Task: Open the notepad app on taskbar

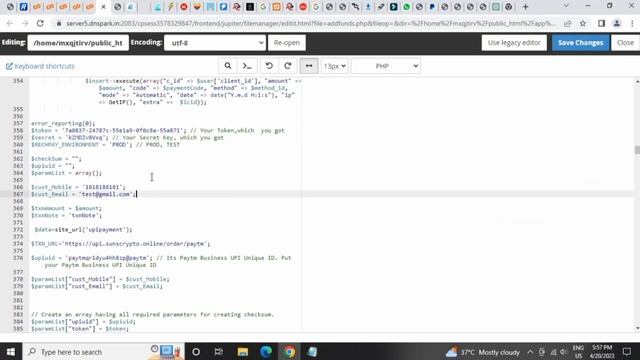Action: click(x=313, y=352)
